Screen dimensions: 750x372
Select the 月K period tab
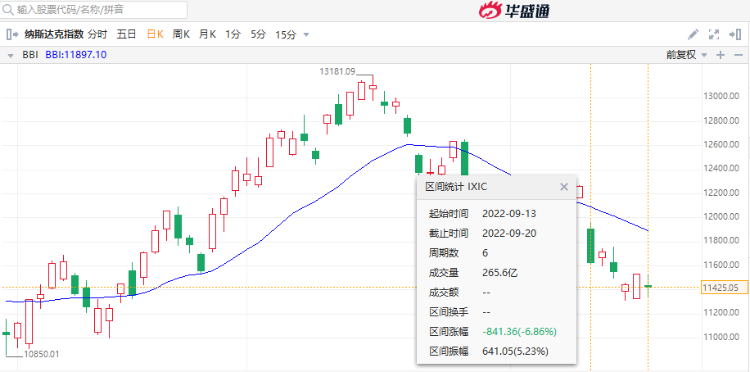coord(208,34)
